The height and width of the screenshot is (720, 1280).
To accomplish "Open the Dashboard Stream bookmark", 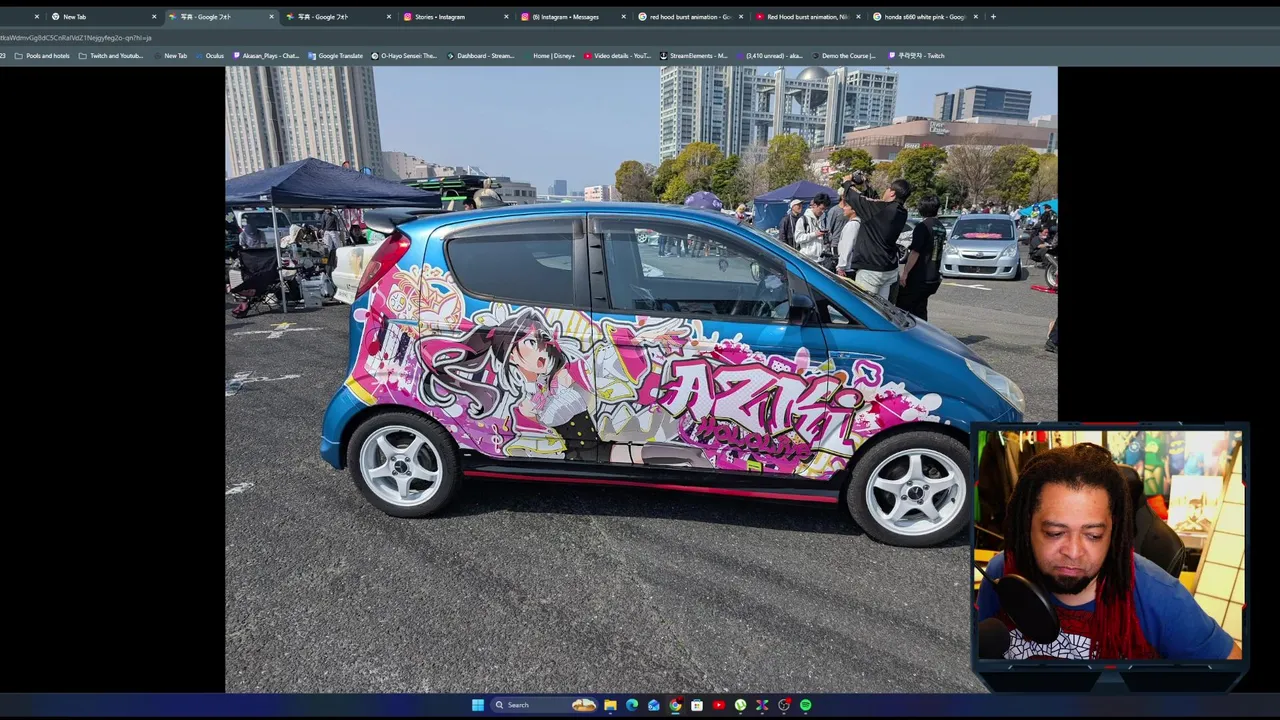I will pyautogui.click(x=480, y=56).
